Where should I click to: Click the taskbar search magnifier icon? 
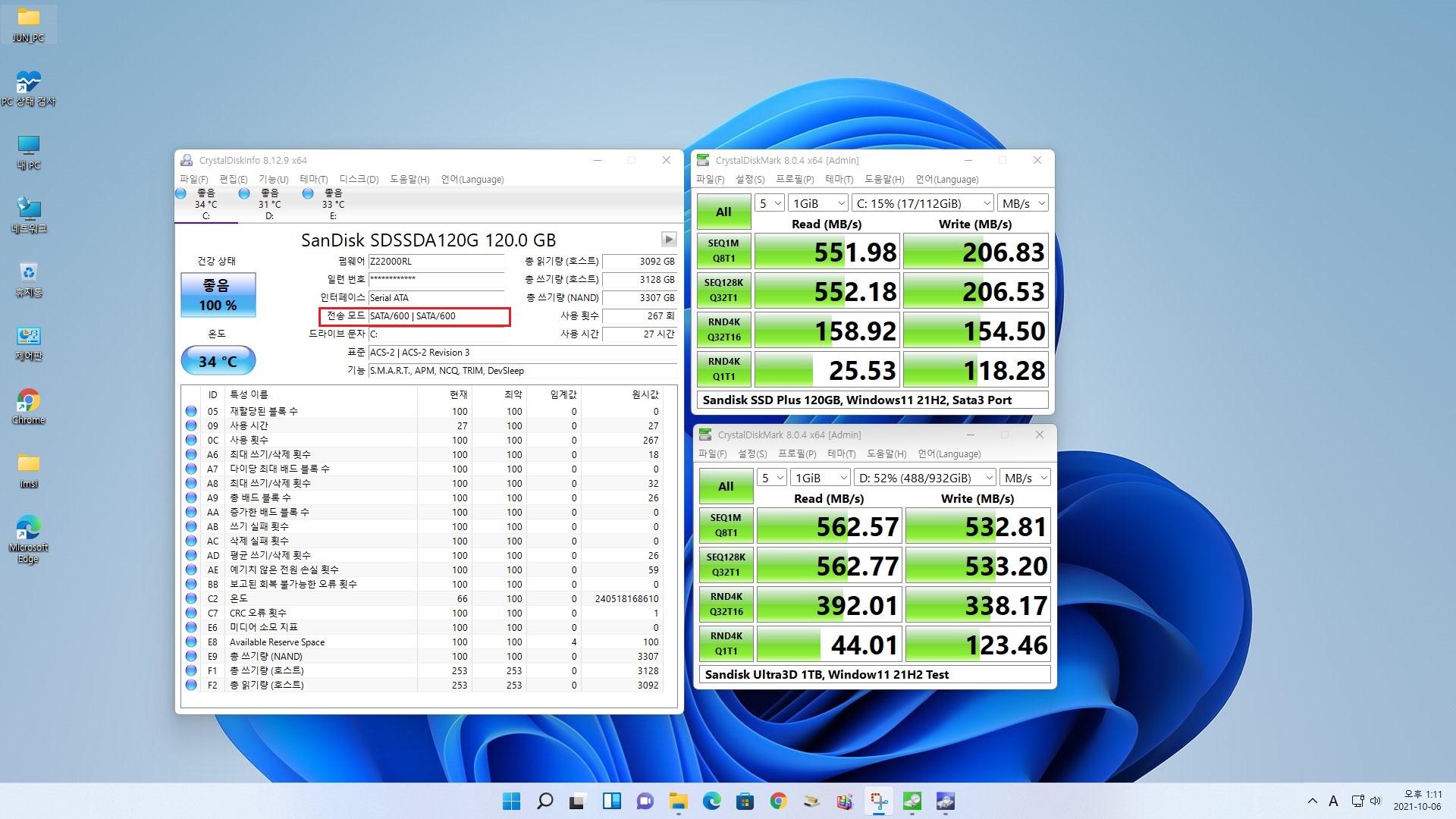pos(544,802)
